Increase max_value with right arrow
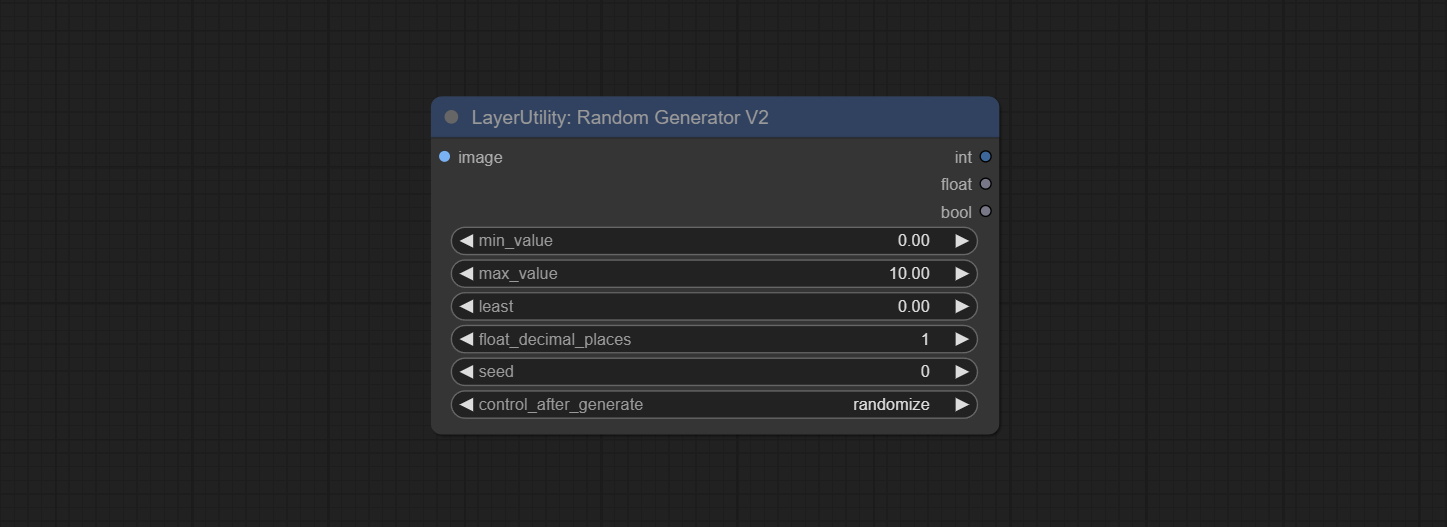Screen dimensions: 1447x527 pyautogui.click(x=961, y=274)
